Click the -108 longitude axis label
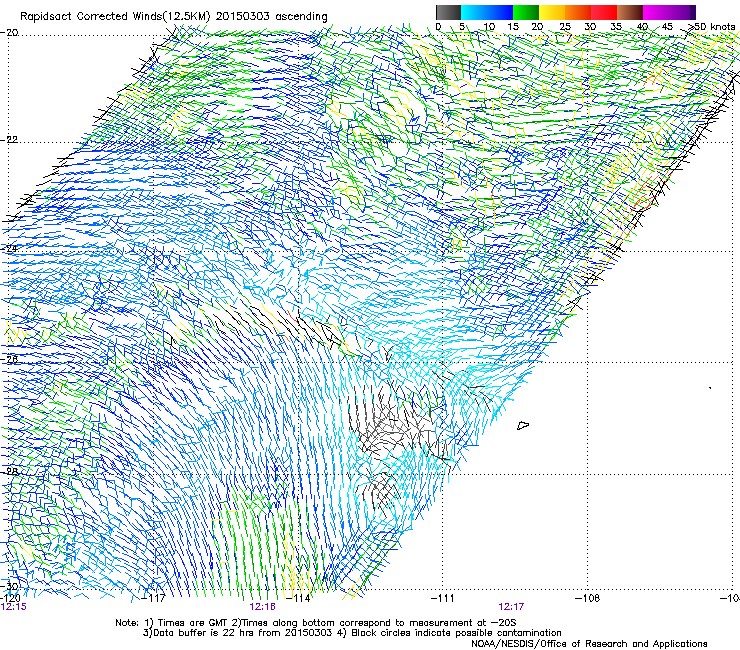 click(588, 598)
